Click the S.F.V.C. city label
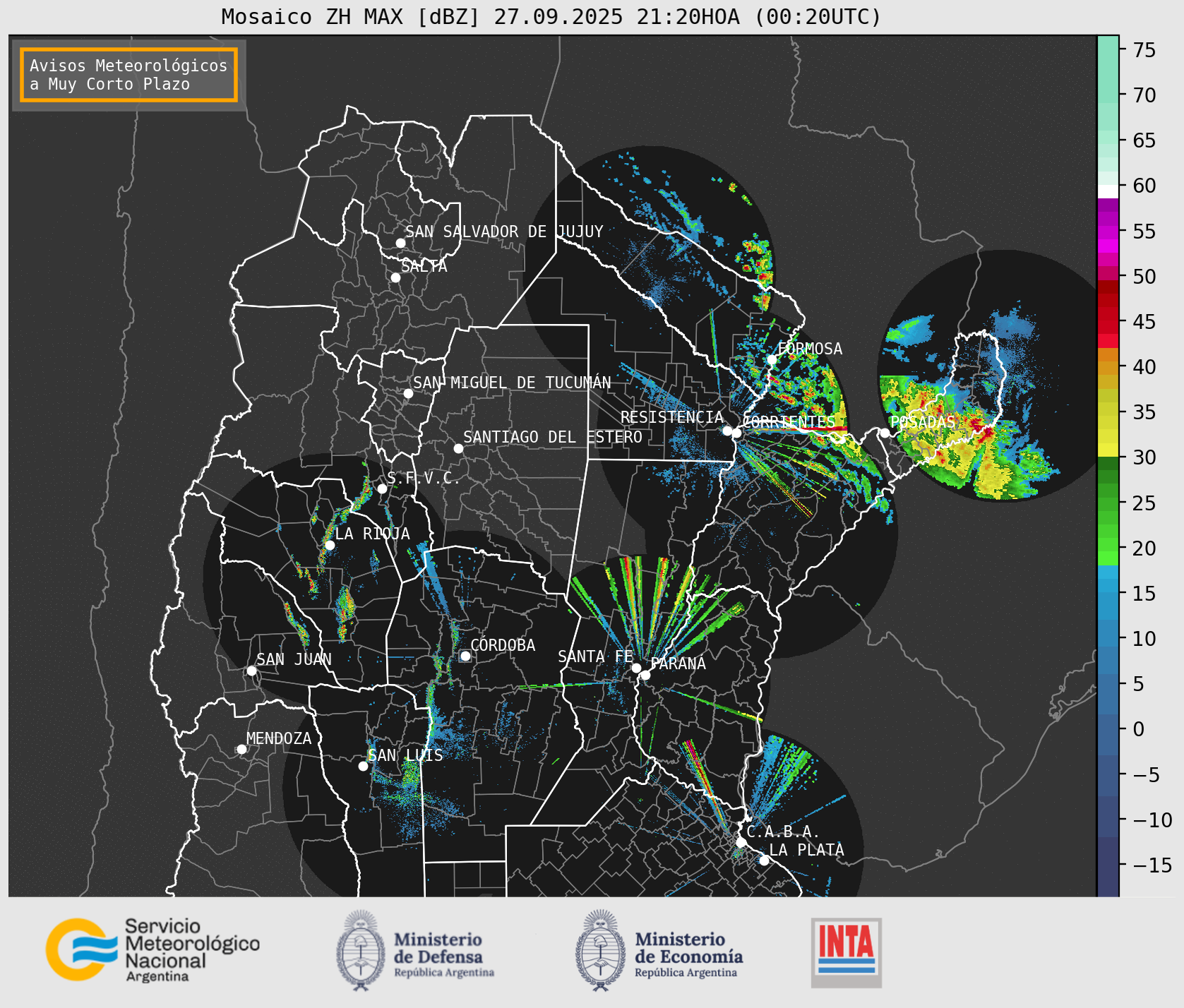This screenshot has width=1184, height=1008. (424, 478)
